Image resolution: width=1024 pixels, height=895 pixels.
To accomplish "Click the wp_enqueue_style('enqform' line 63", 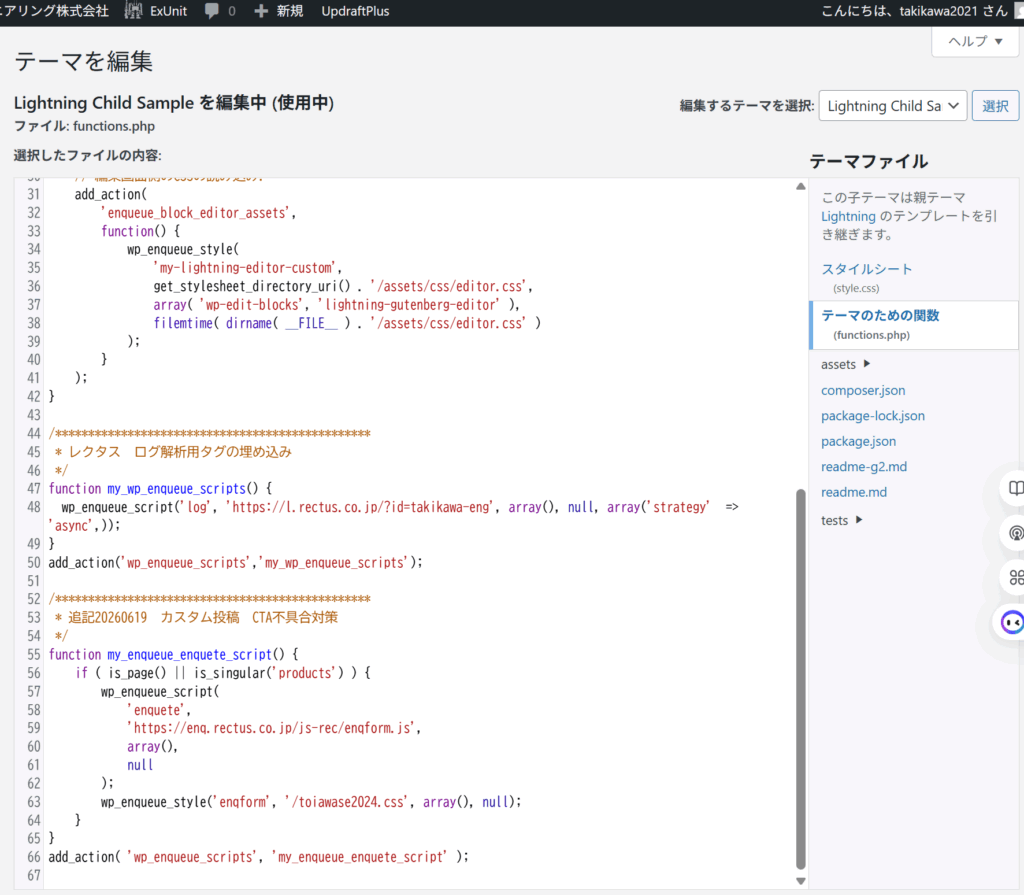I will click(x=311, y=802).
